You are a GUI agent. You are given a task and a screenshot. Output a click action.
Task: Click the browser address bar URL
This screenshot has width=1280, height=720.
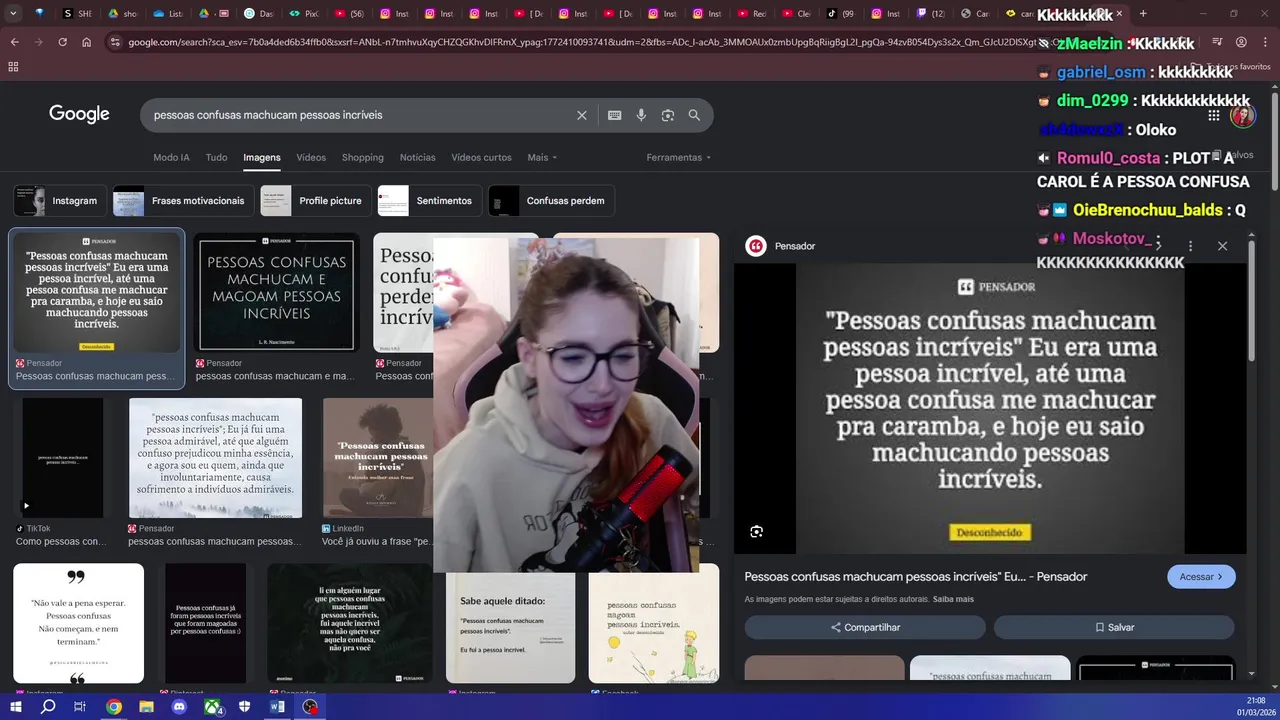point(580,42)
